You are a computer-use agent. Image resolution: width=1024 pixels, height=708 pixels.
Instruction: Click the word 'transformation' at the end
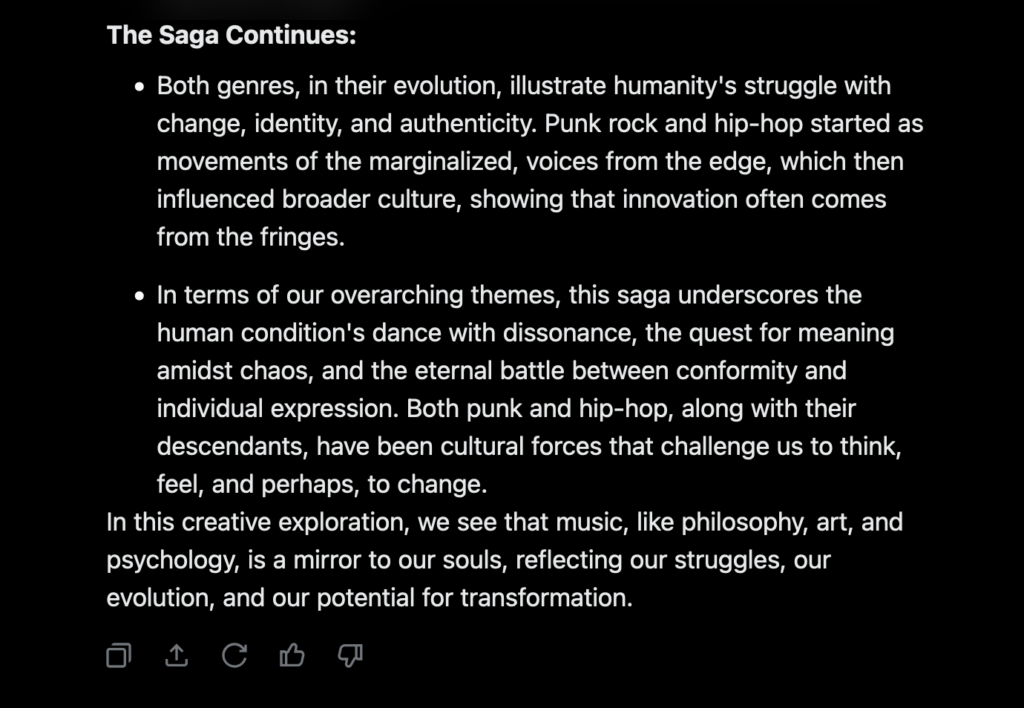(546, 598)
